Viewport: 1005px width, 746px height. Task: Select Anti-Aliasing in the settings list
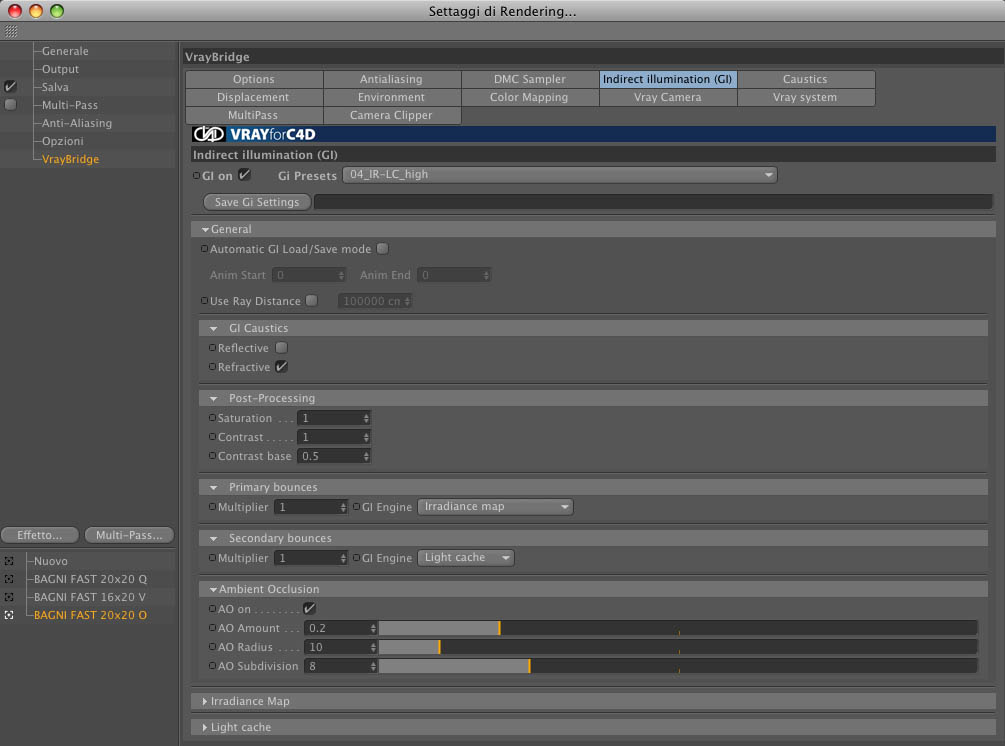point(76,122)
